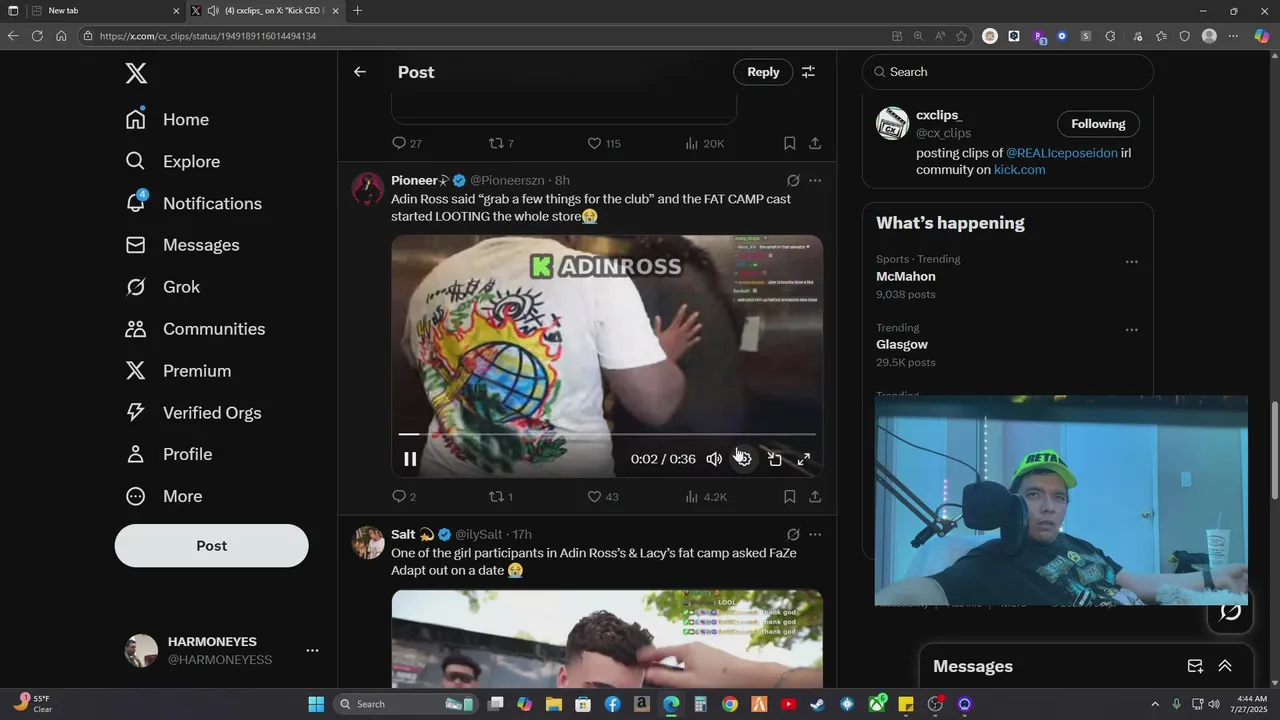Add page to browser favorites star
Viewport: 1280px width, 720px height.
point(961,36)
